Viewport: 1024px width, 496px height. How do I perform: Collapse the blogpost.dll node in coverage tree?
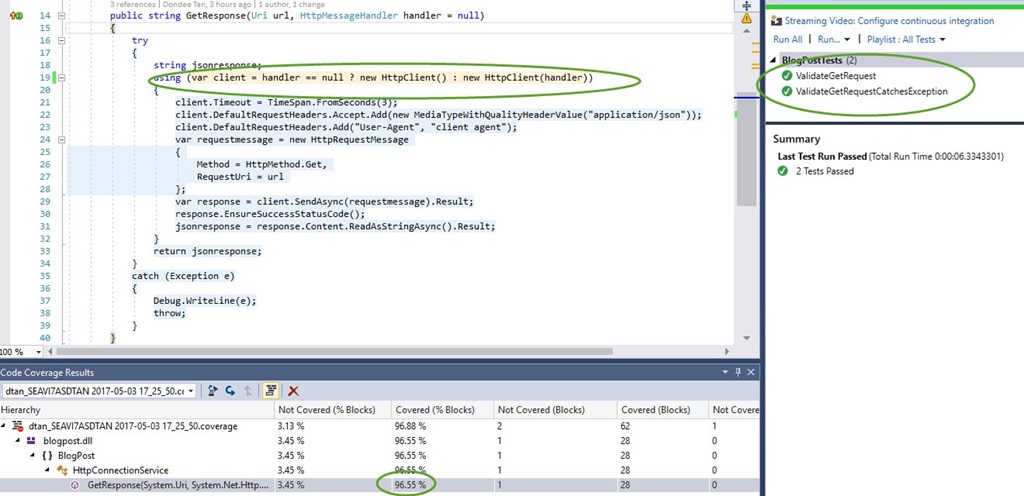(x=17, y=441)
